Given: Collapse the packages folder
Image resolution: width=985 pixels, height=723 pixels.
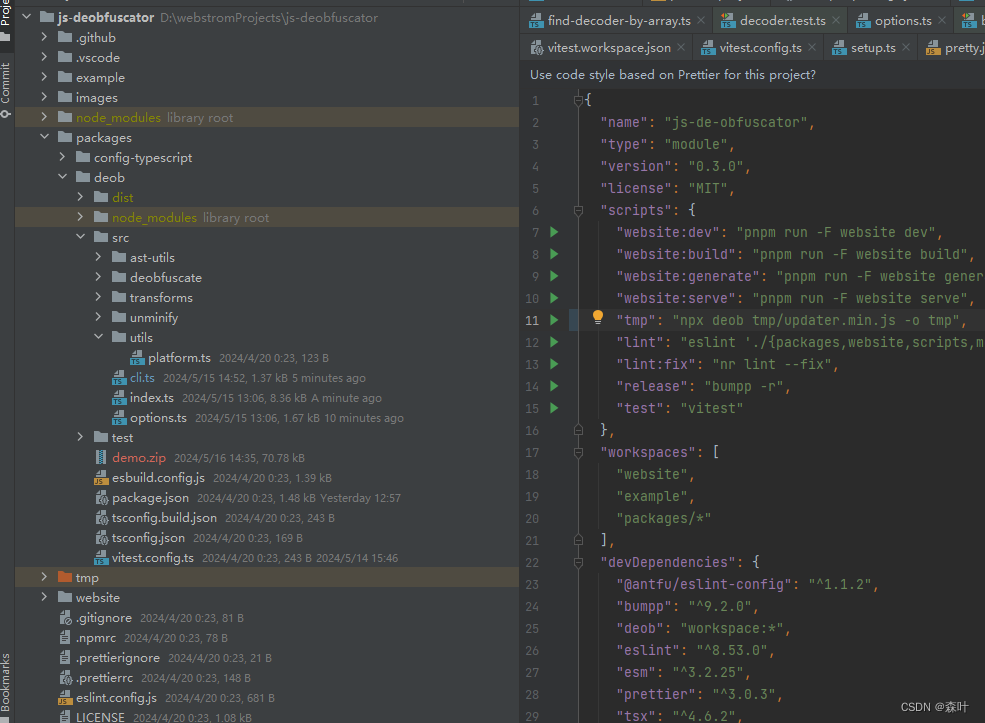Looking at the screenshot, I should click(44, 137).
